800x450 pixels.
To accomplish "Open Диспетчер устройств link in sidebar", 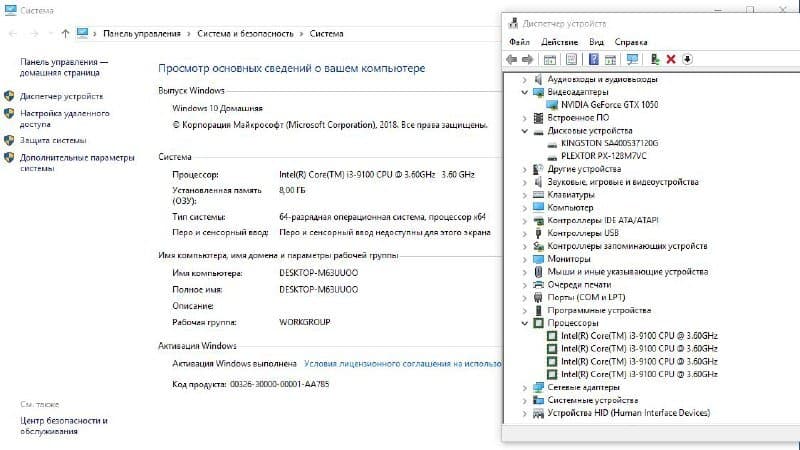I will coord(60,97).
